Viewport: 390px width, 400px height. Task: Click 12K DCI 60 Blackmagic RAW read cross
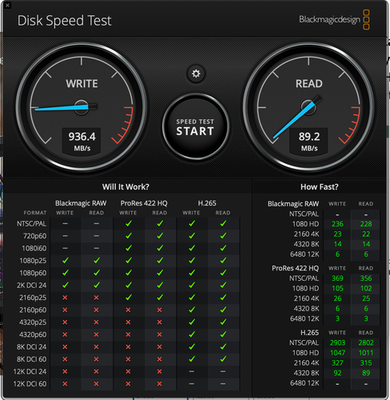point(96,384)
